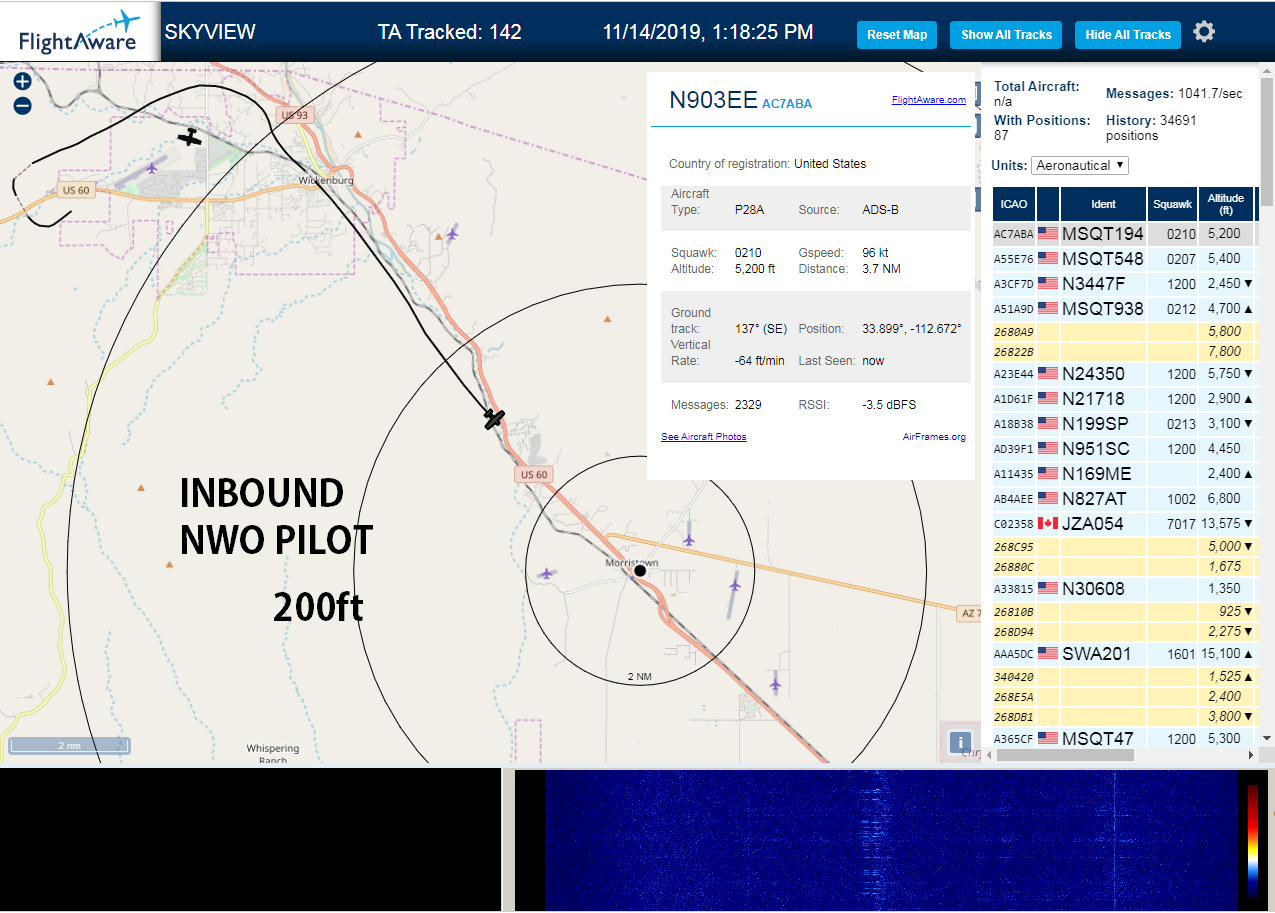Click the horizontal scrollbar right arrow
1275x913 pixels.
[x=1250, y=755]
